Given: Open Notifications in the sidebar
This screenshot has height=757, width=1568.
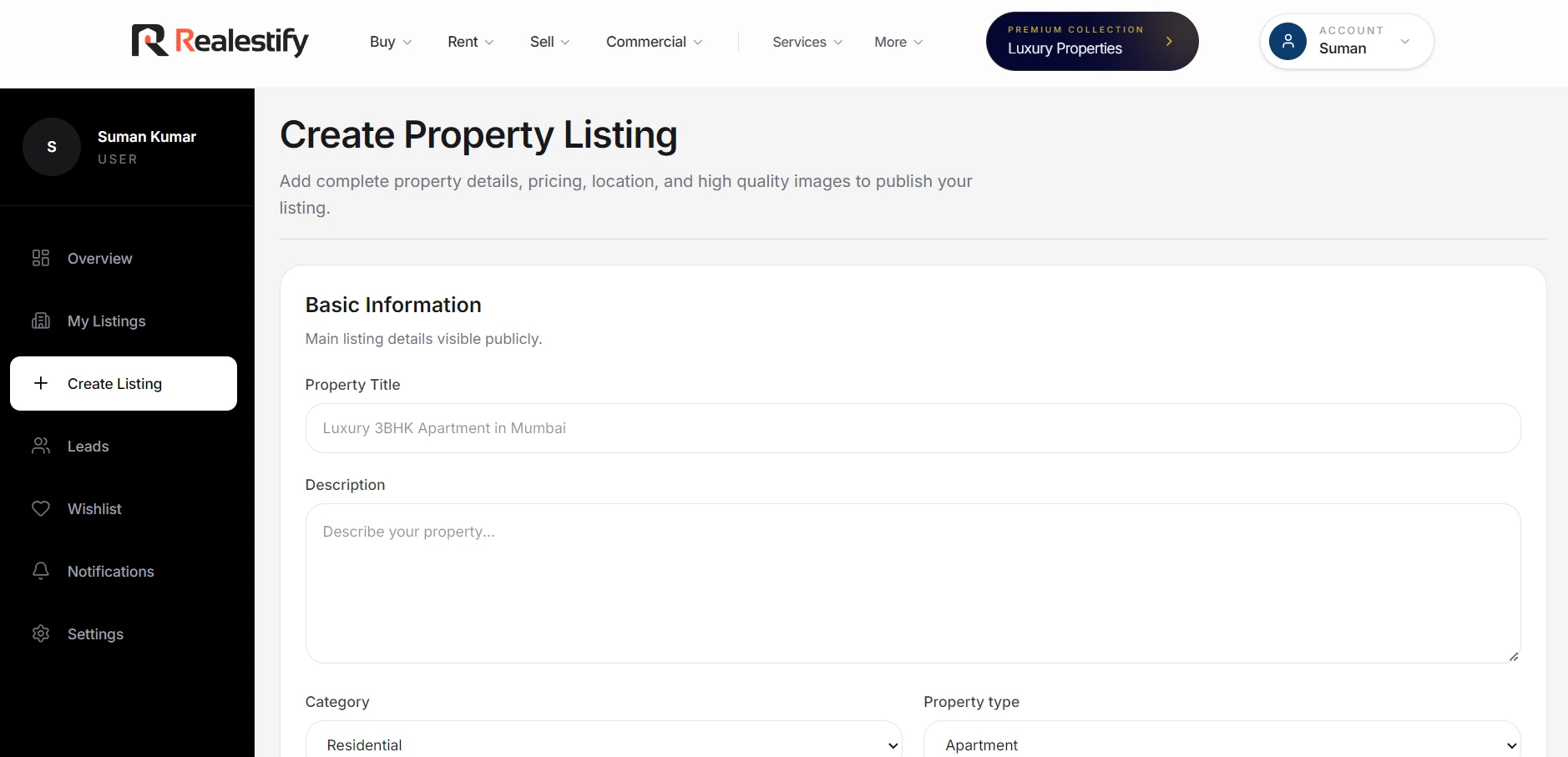Looking at the screenshot, I should 124,571.
